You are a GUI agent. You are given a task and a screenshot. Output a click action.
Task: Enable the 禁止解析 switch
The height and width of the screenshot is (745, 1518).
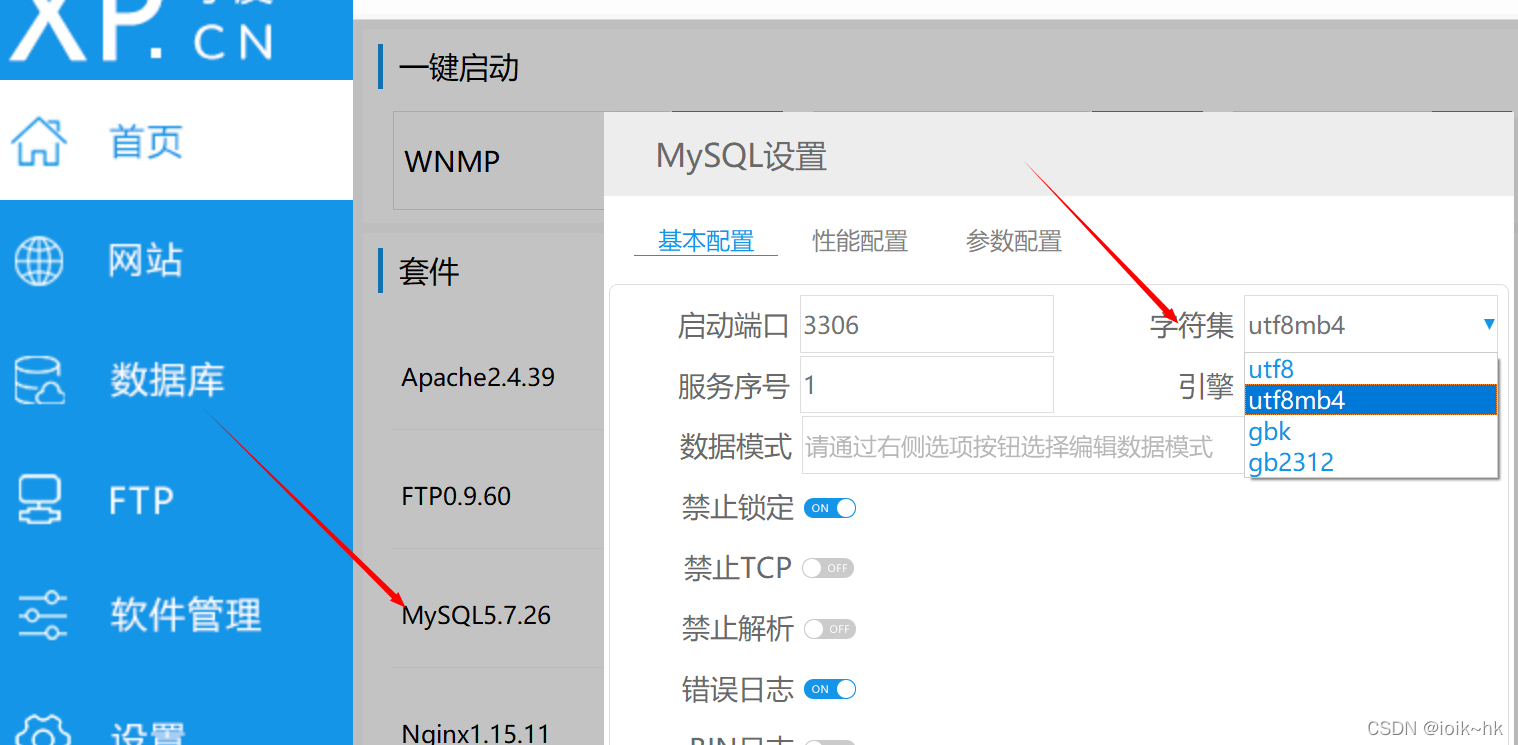tap(830, 629)
